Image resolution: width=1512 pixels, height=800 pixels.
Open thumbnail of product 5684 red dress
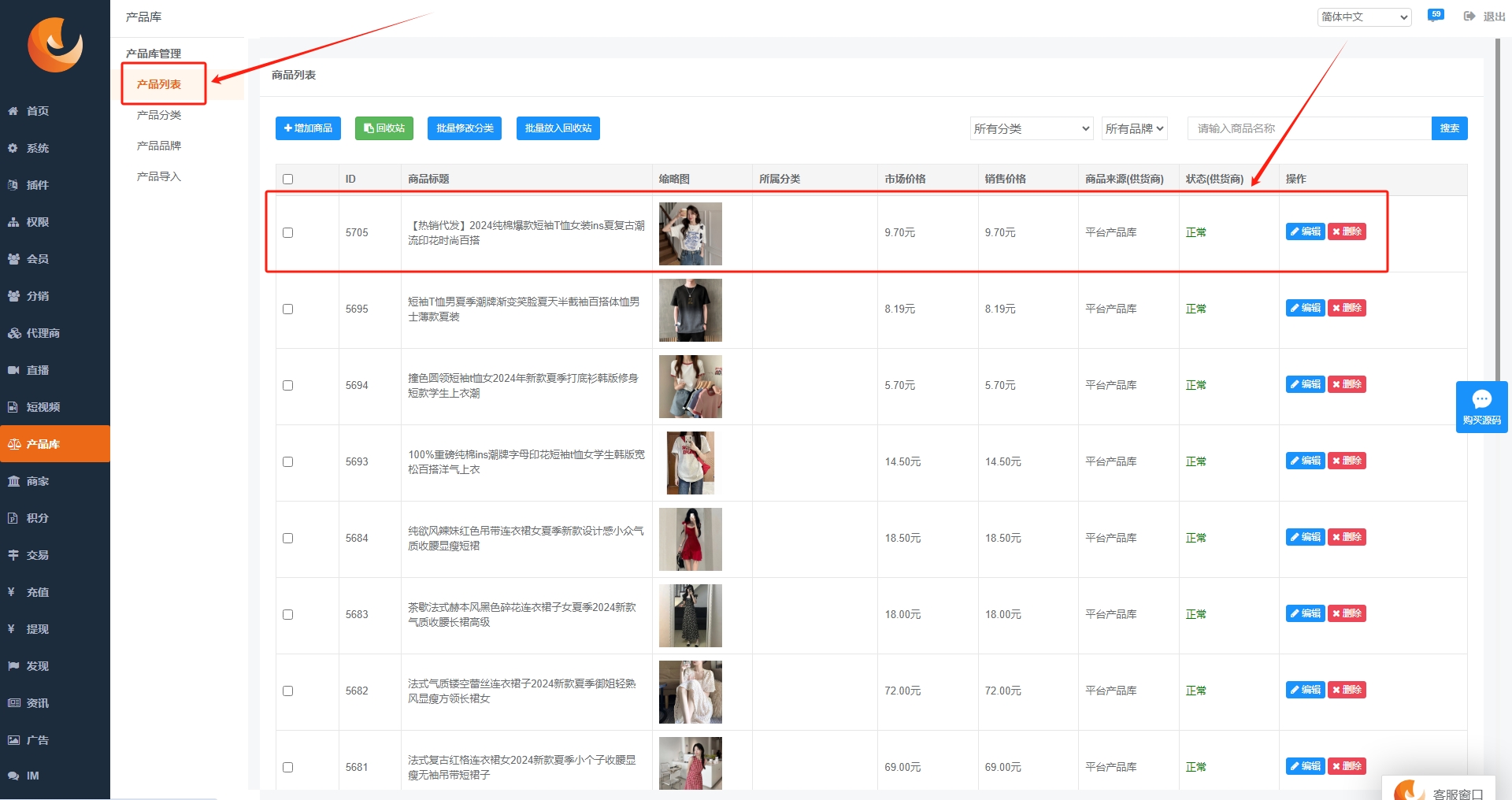pos(691,539)
